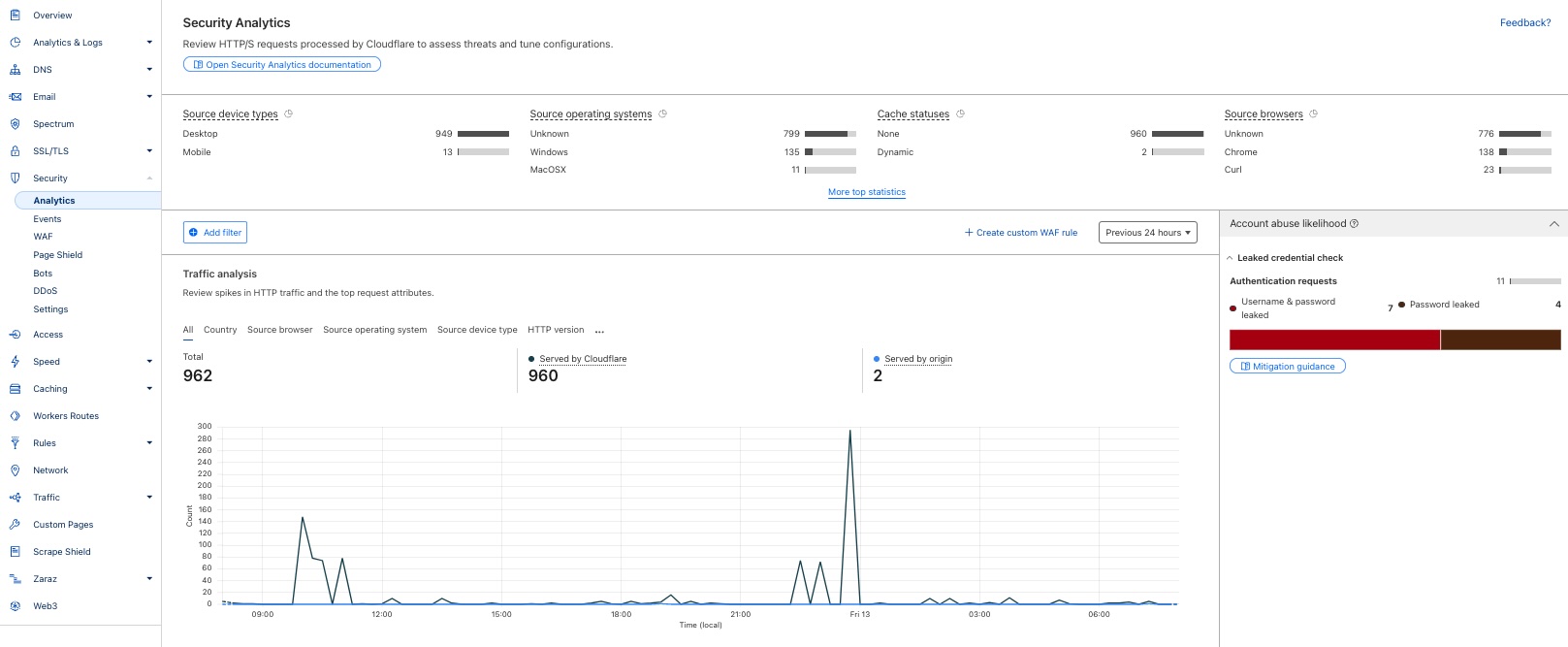
Task: Switch to the Country tab
Action: (x=220, y=330)
